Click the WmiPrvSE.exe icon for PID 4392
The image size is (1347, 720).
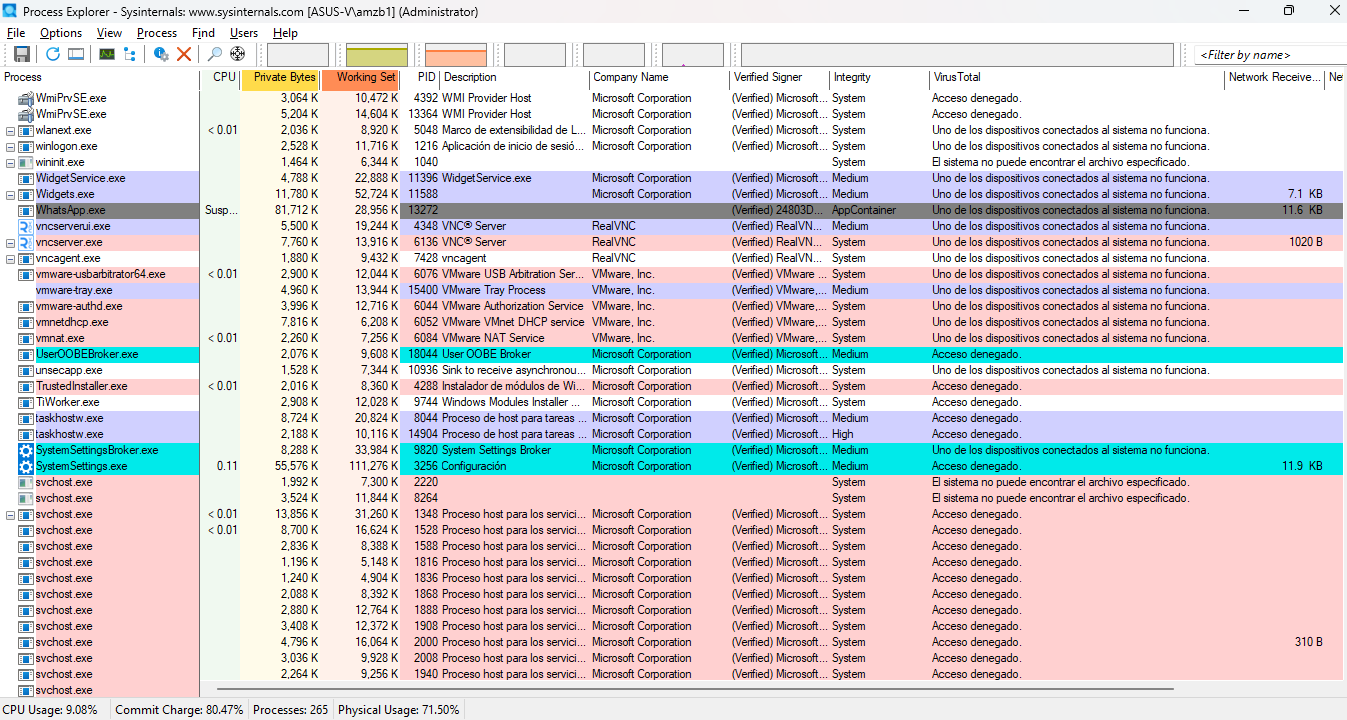(26, 98)
